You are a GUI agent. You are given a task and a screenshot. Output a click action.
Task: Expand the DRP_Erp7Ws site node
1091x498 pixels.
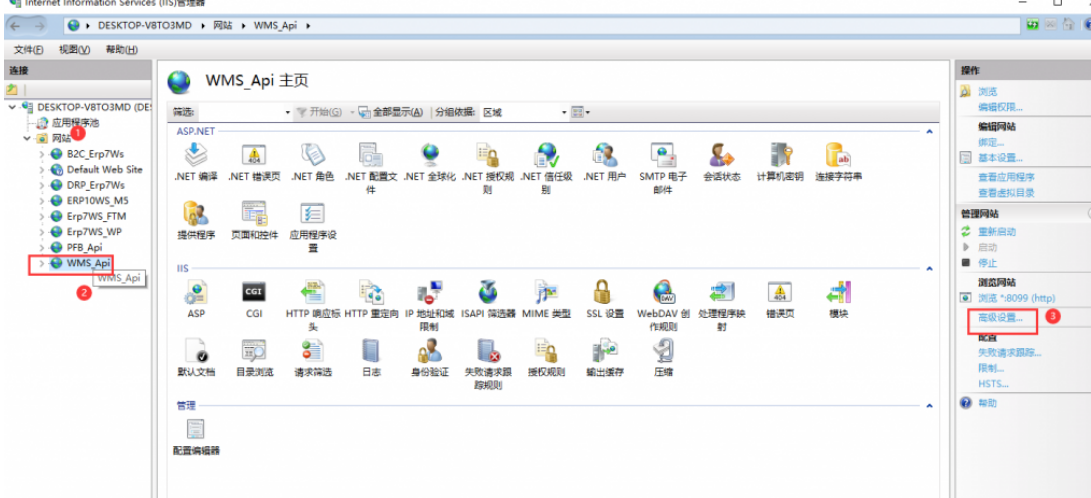[42, 185]
